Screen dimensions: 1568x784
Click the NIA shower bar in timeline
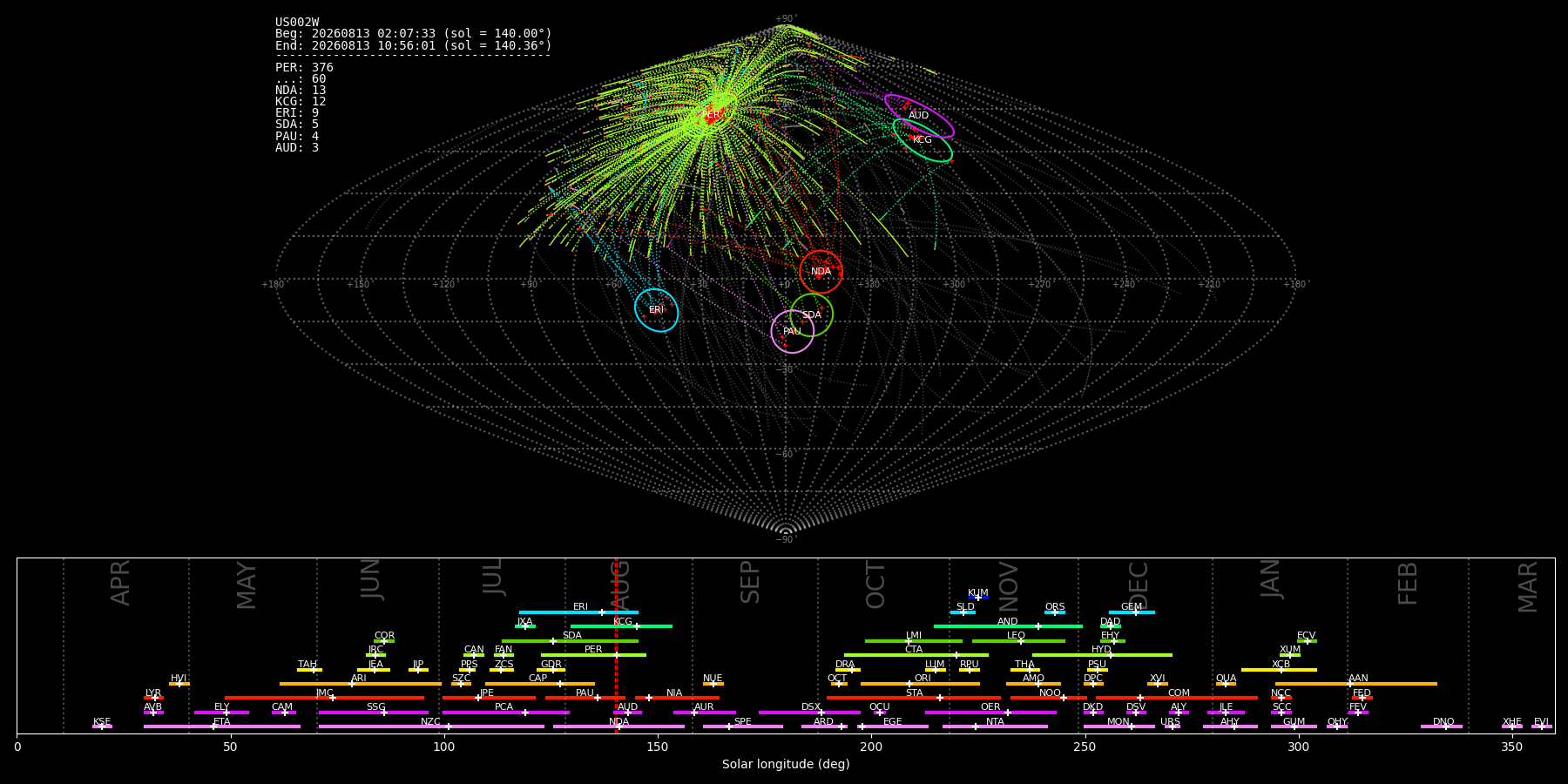(677, 698)
